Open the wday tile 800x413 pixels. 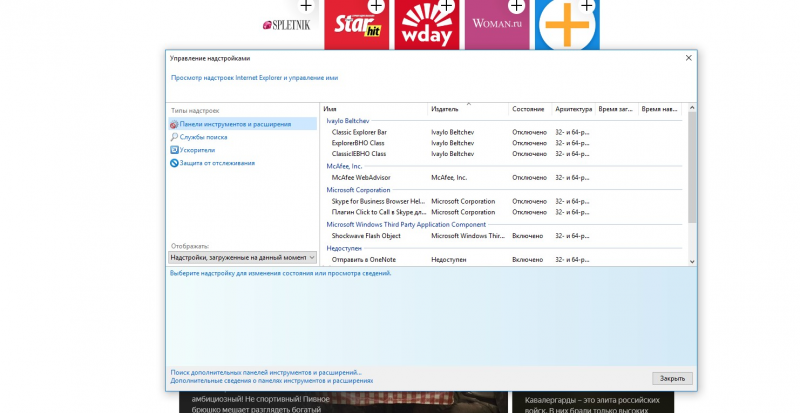tap(427, 25)
